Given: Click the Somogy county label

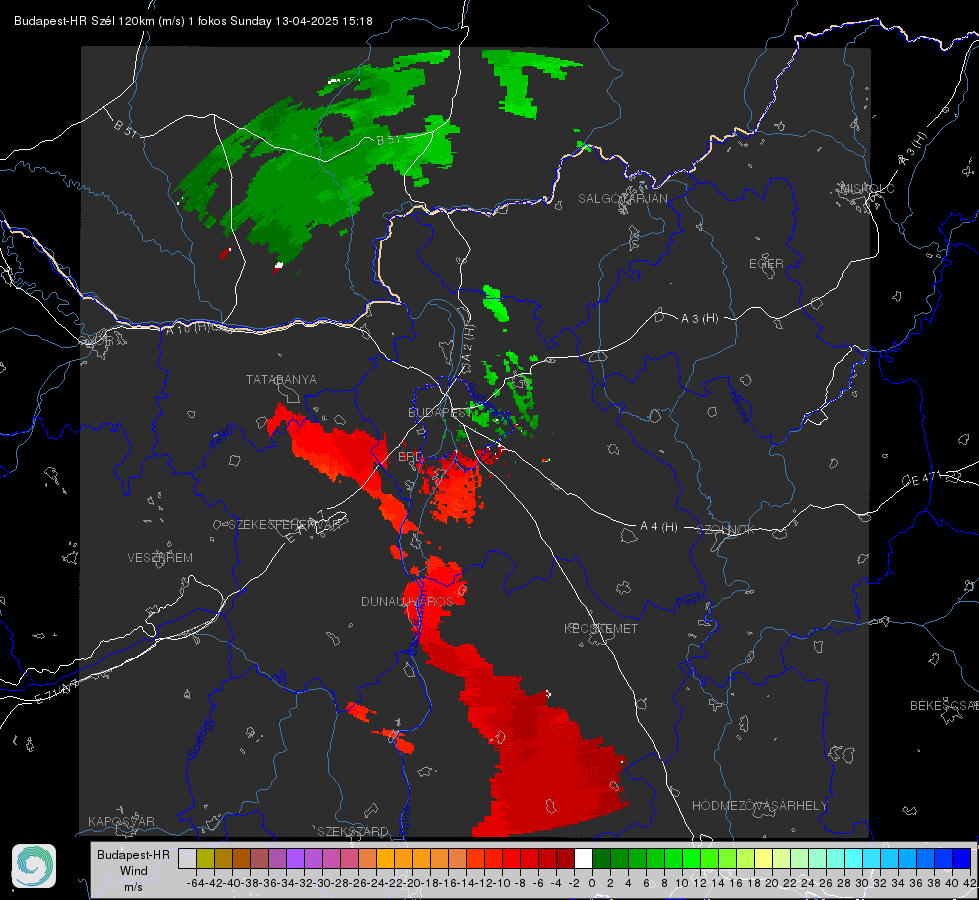Looking at the screenshot, I should [200, 738].
